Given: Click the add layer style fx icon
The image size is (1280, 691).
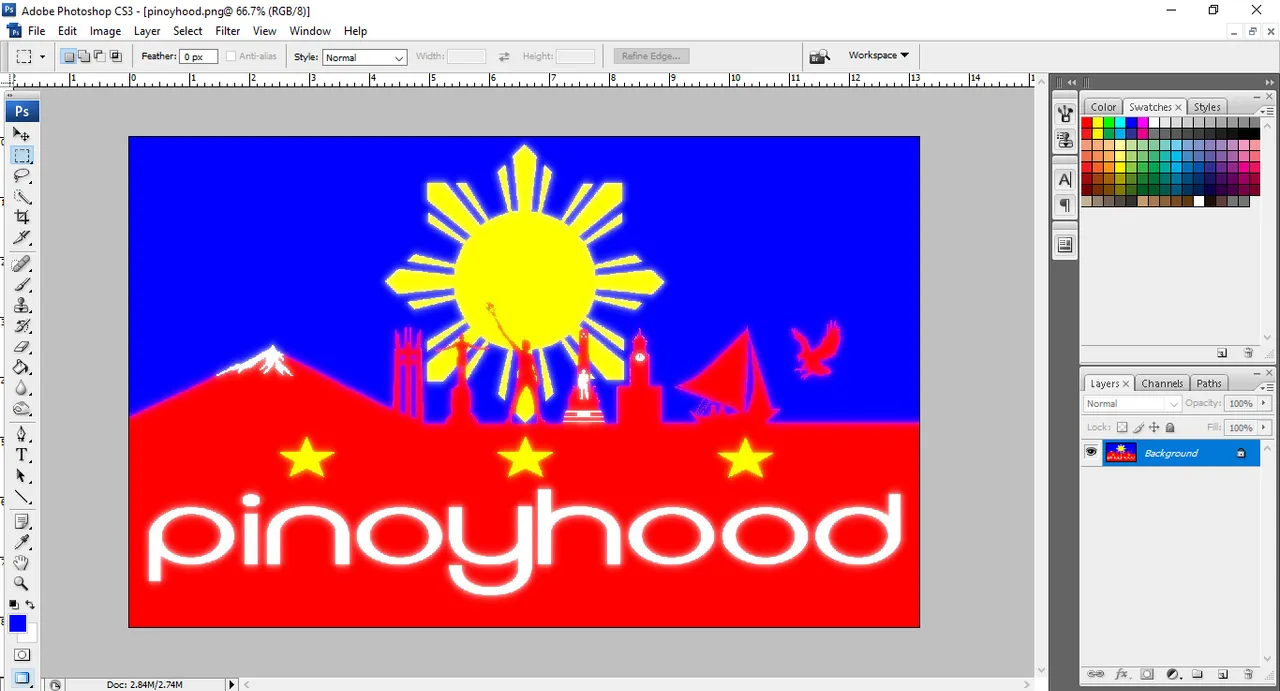Looking at the screenshot, I should [x=1121, y=674].
